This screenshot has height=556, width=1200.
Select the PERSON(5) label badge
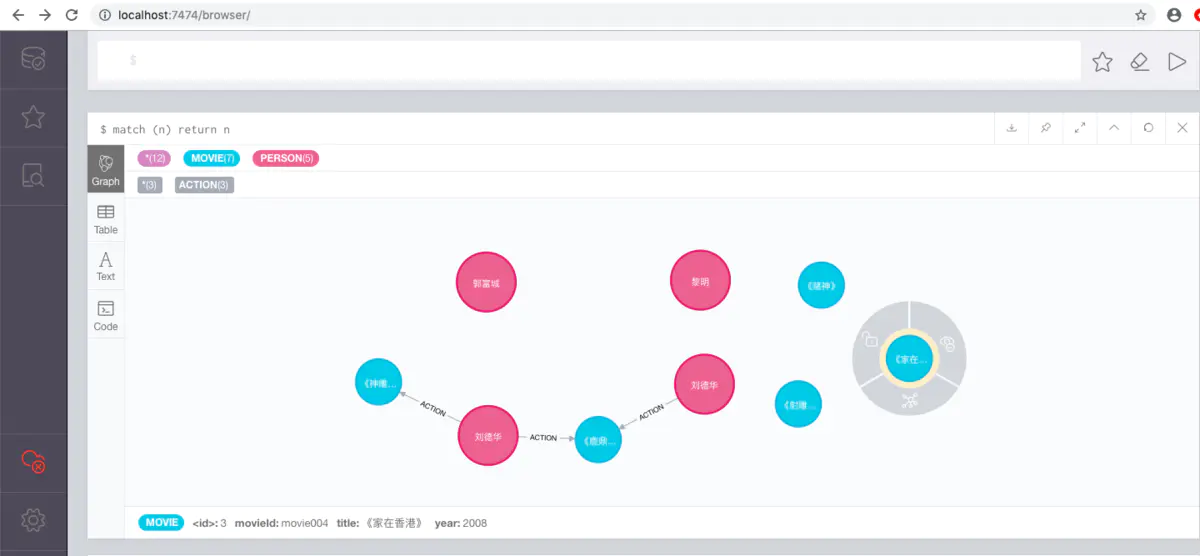coord(286,158)
